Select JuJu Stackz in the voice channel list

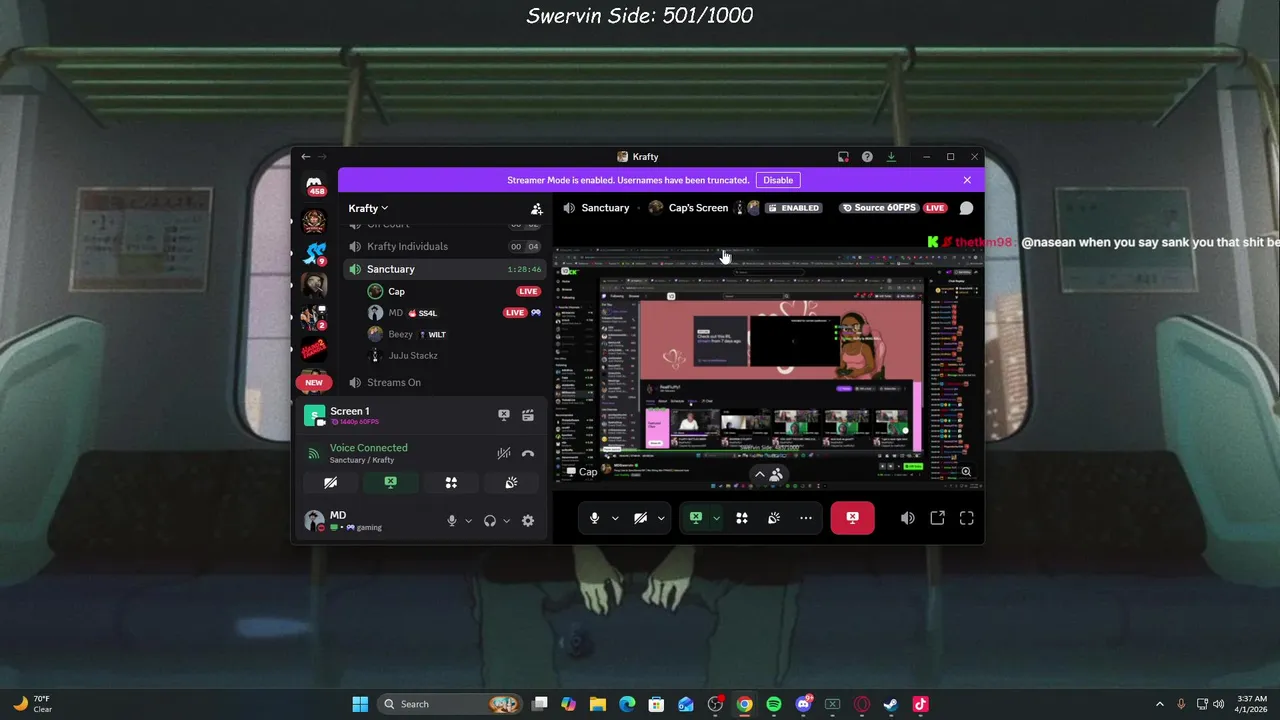click(454, 355)
